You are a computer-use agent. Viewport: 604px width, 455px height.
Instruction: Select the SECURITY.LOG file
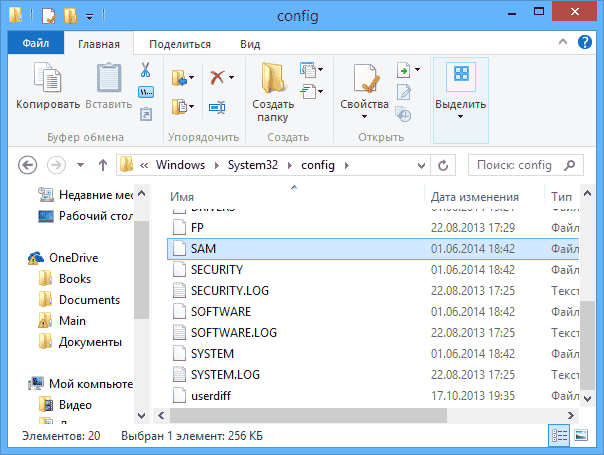pyautogui.click(x=373, y=290)
